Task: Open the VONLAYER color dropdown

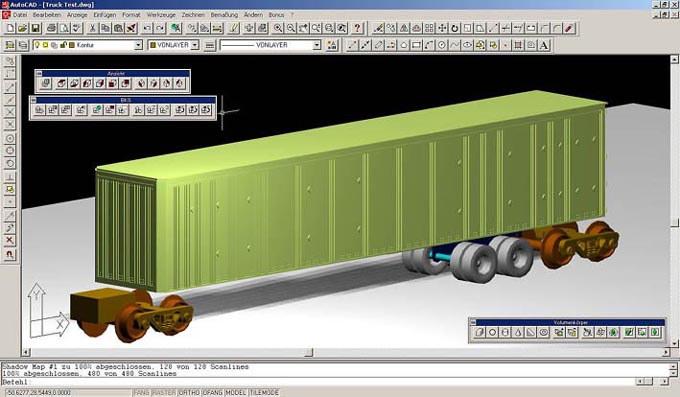Action: pos(195,45)
